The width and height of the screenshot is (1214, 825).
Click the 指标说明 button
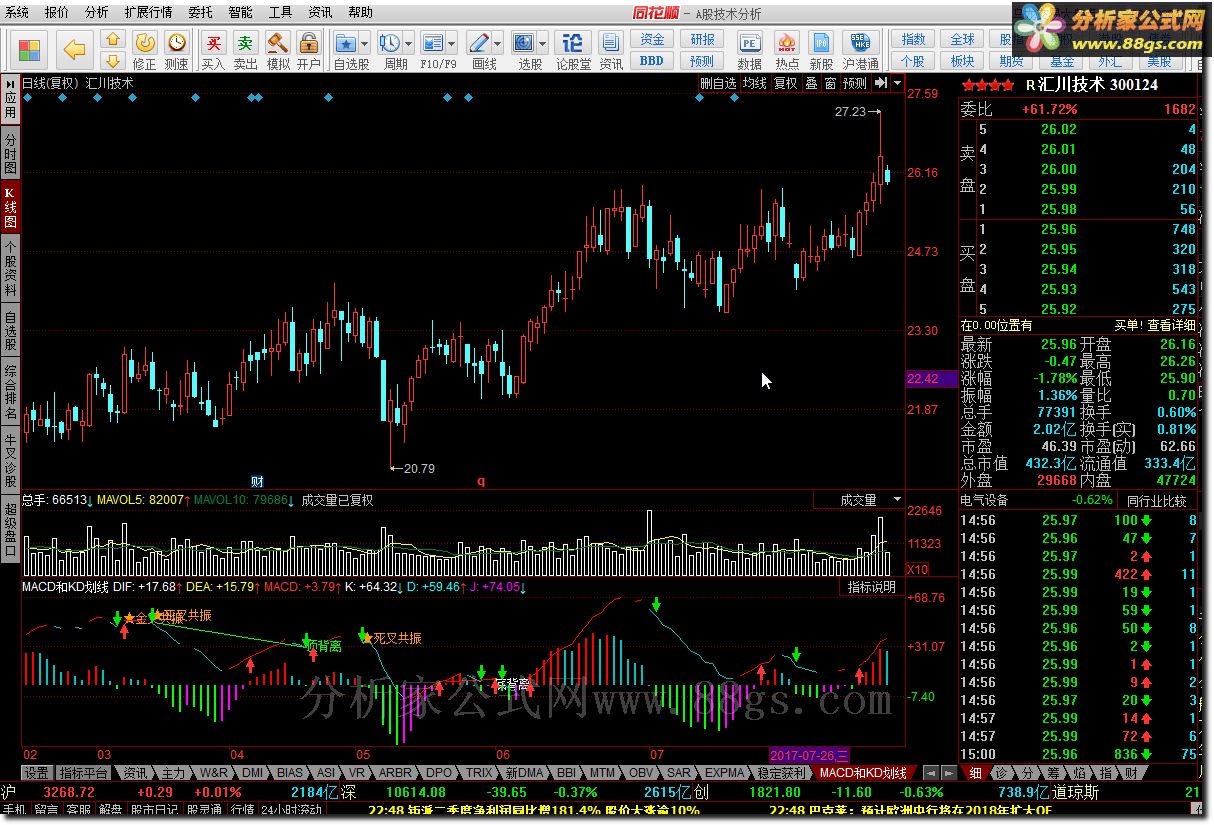[x=872, y=587]
